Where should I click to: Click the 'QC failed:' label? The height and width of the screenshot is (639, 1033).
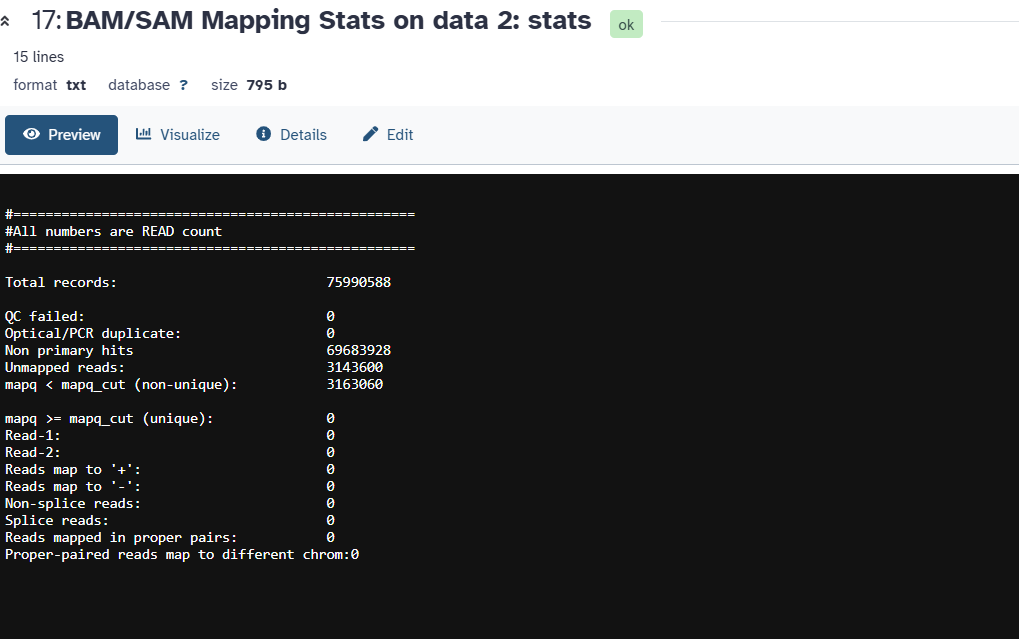coord(45,316)
